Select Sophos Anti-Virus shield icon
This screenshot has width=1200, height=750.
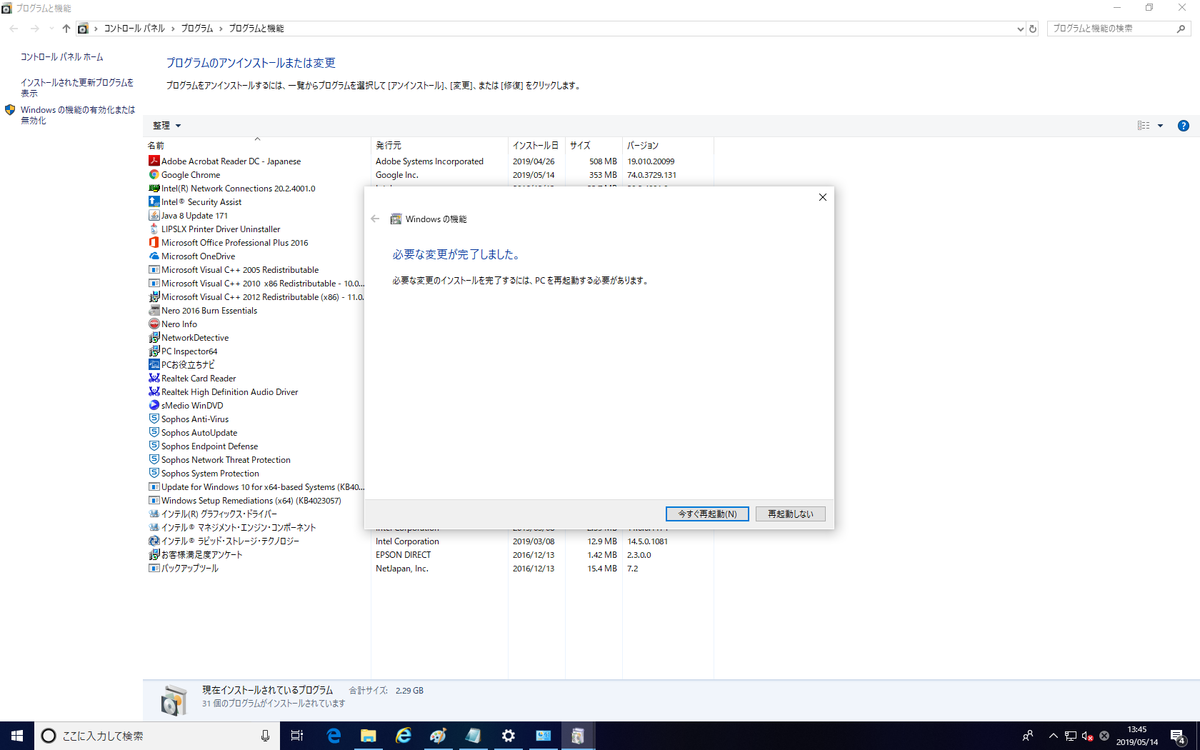click(x=154, y=419)
